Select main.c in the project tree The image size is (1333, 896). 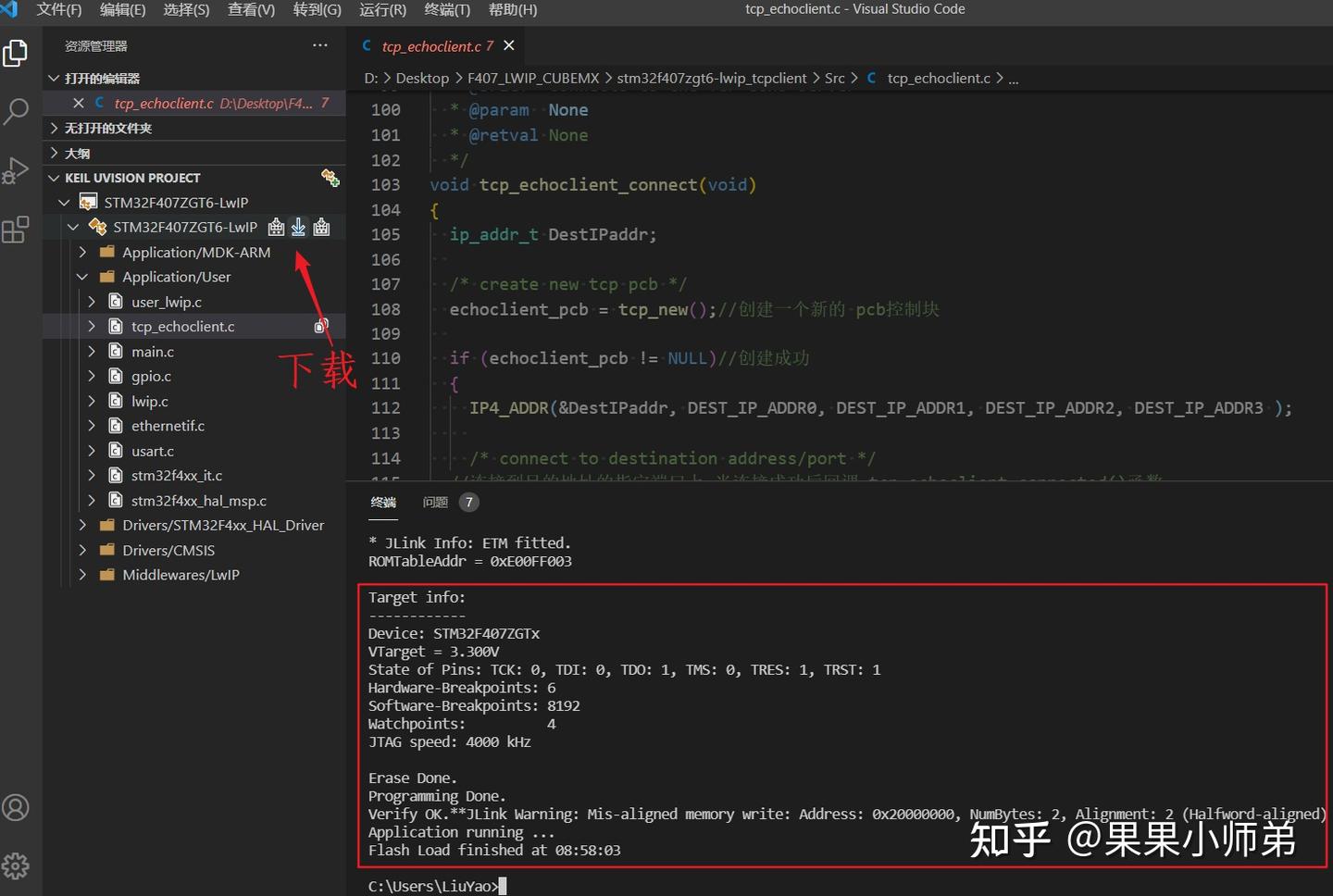[152, 351]
